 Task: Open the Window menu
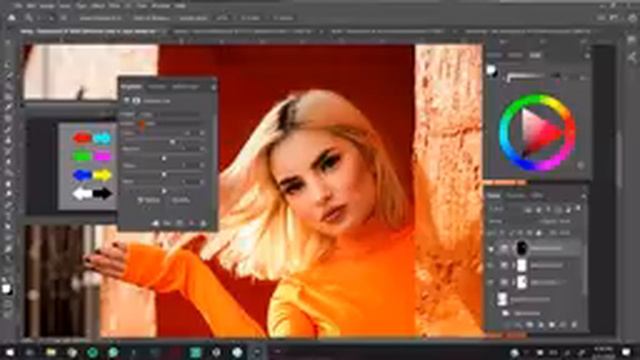pyautogui.click(x=160, y=6)
